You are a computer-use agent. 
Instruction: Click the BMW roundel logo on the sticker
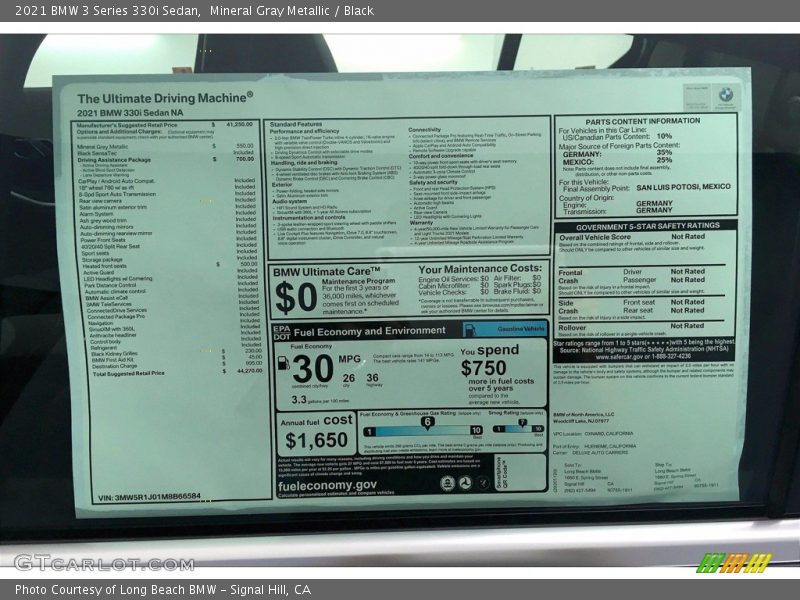726,94
